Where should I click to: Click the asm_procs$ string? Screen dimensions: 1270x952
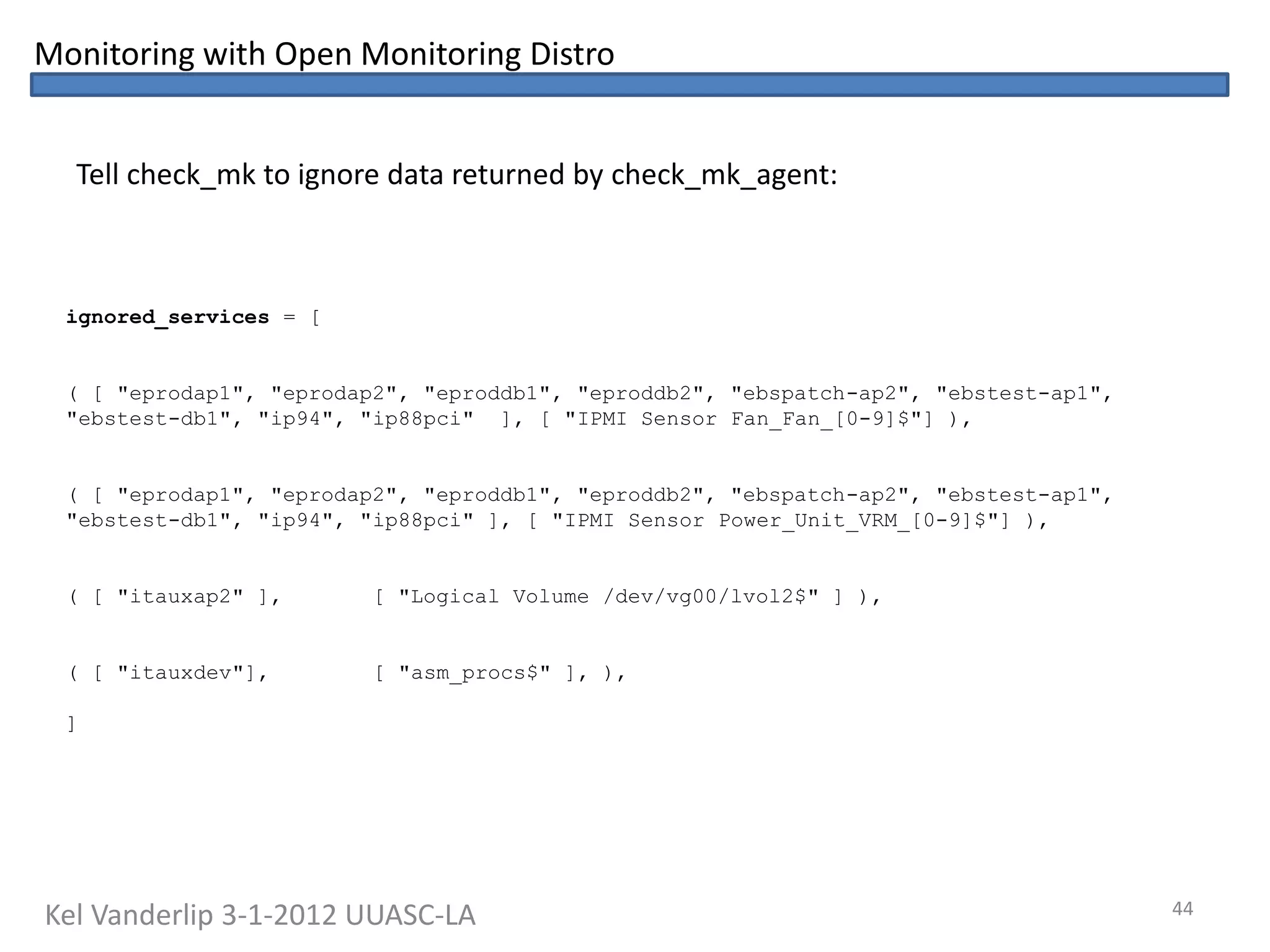[474, 673]
